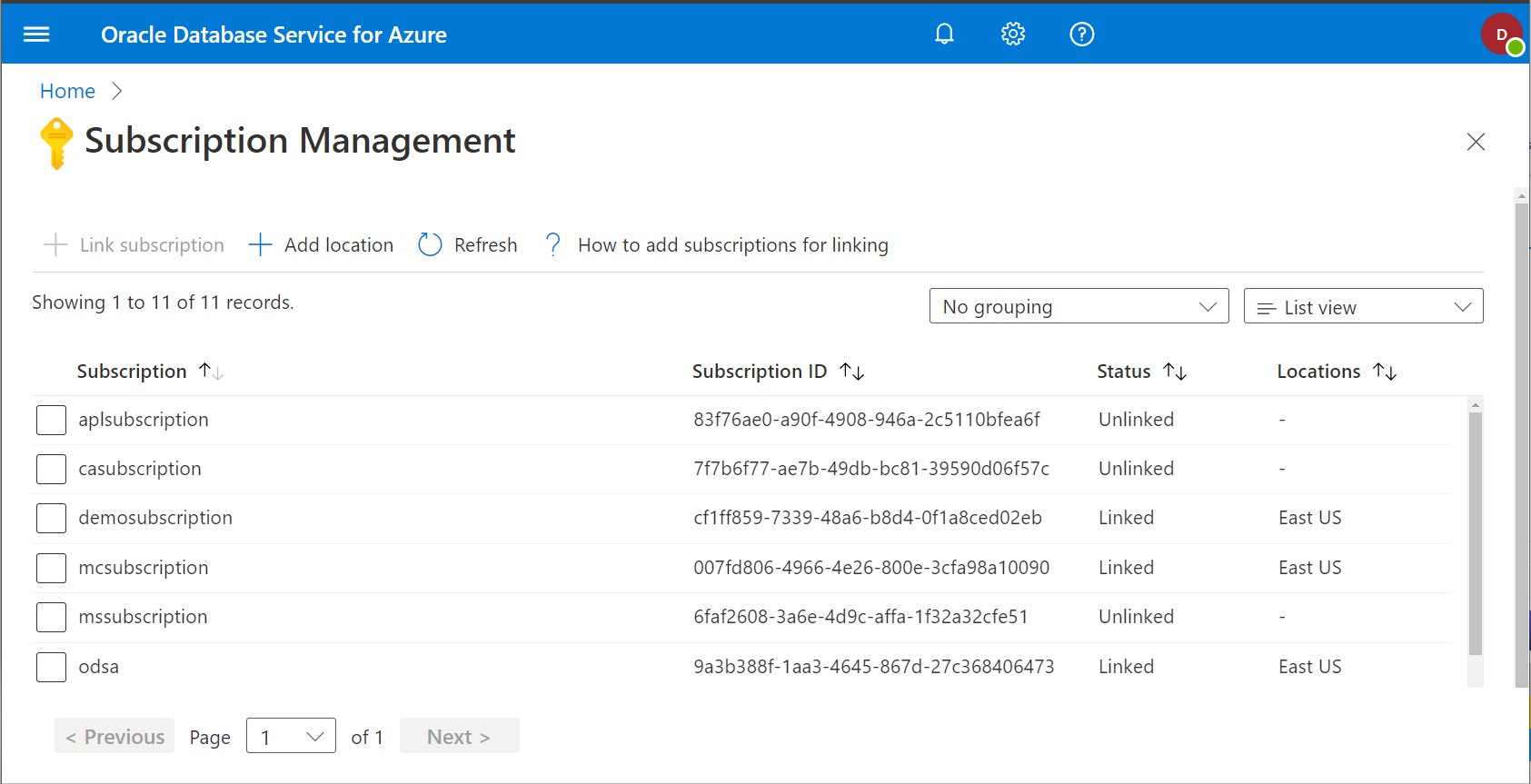Select the casubscription checkbox
This screenshot has height=784, width=1531.
pos(51,469)
